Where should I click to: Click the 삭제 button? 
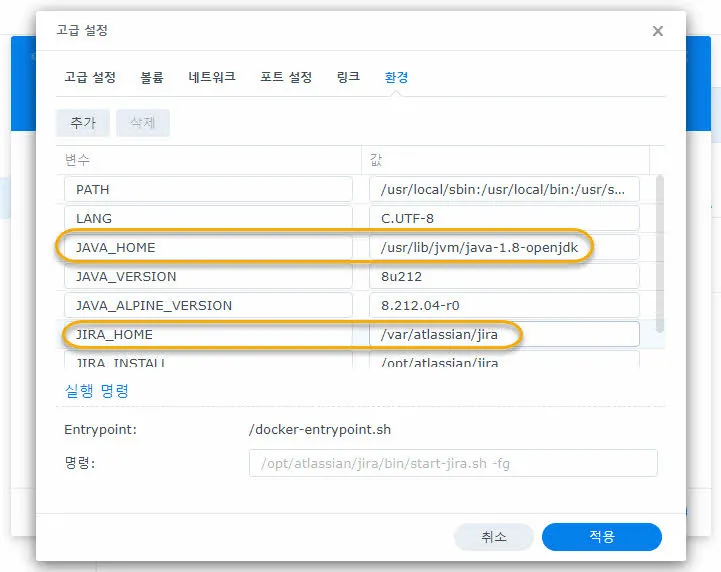coord(143,123)
